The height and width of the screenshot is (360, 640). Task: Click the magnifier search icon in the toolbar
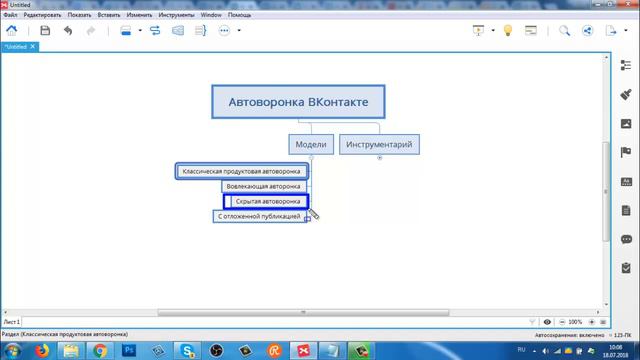tap(564, 30)
